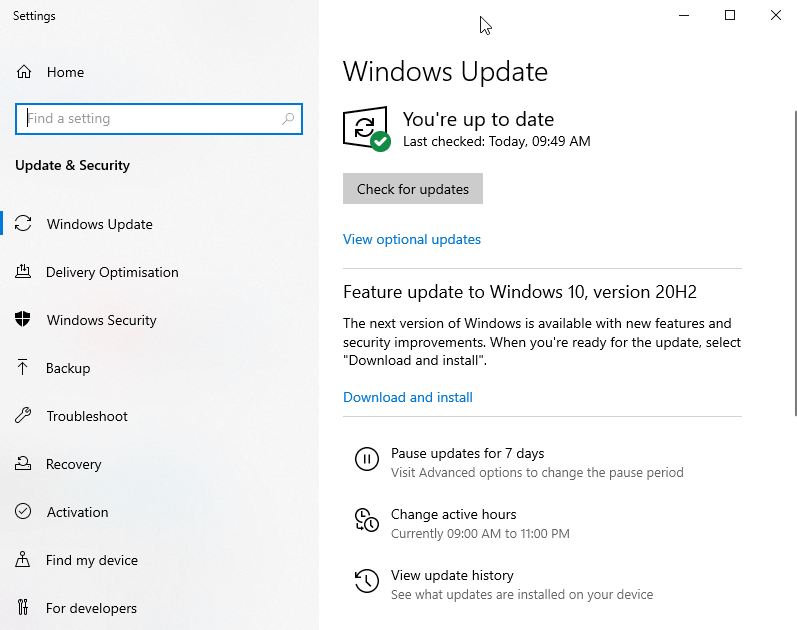797x630 pixels.
Task: Click the 'You're up to date' status text
Action: pos(478,119)
